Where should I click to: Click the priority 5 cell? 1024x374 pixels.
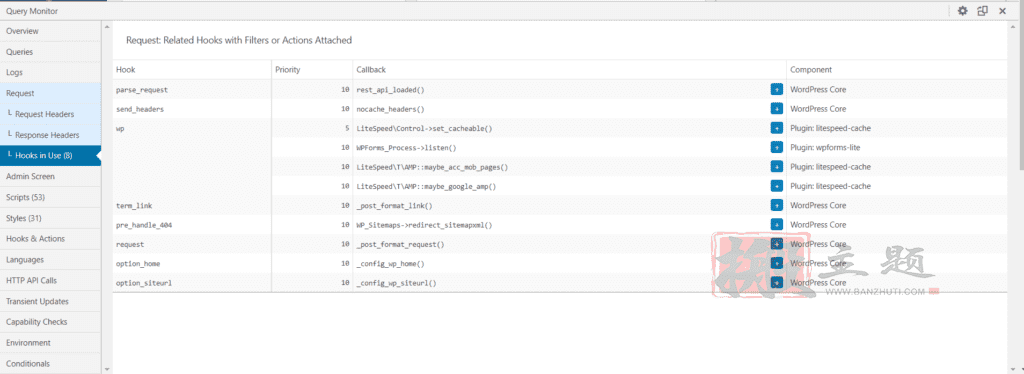pos(312,129)
